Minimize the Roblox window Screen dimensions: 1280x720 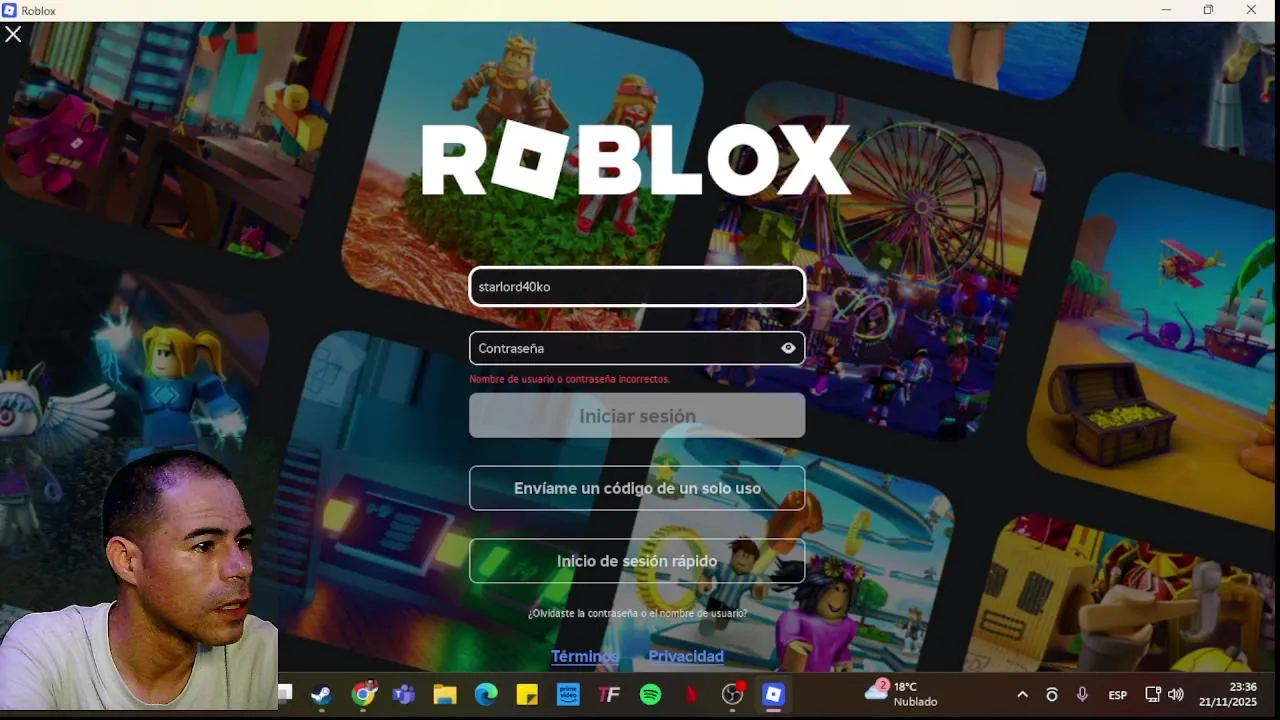pos(1166,10)
